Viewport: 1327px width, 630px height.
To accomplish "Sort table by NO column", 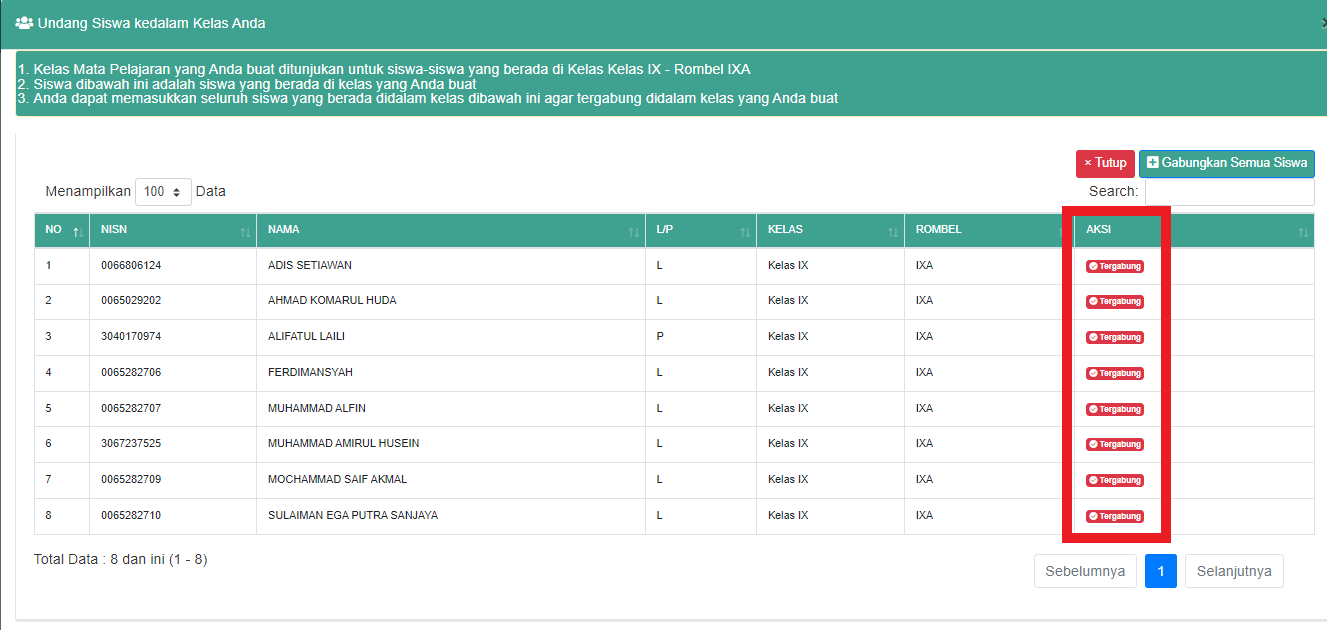I will pyautogui.click(x=62, y=230).
